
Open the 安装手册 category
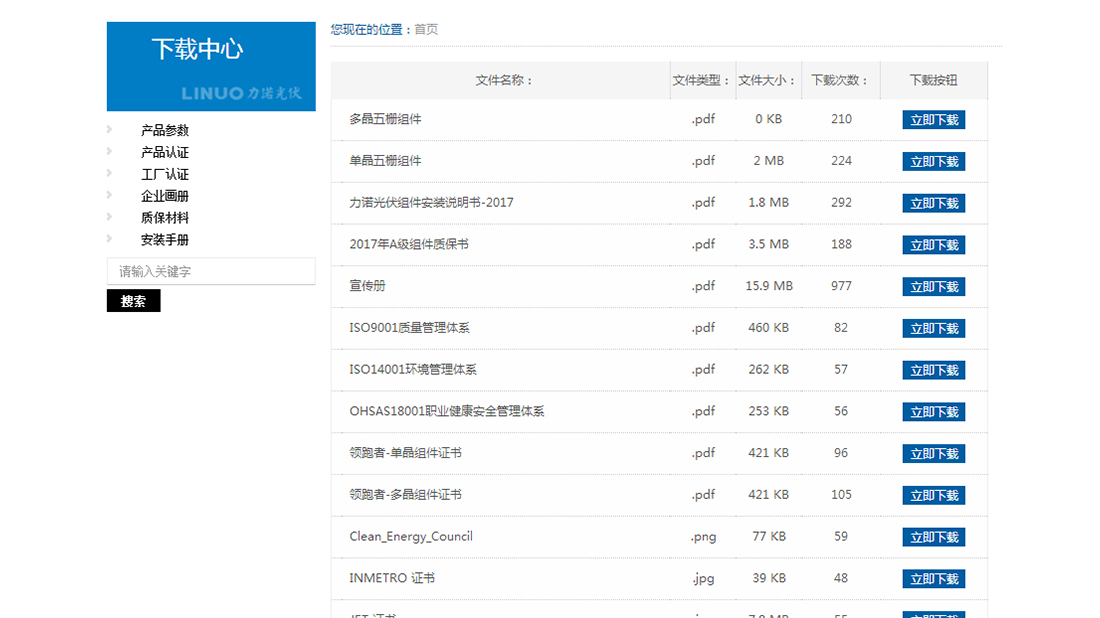click(165, 240)
